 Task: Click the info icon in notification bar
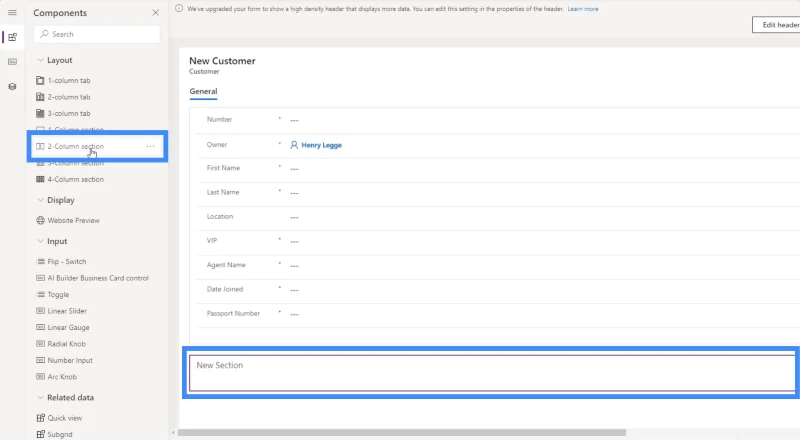[x=179, y=9]
